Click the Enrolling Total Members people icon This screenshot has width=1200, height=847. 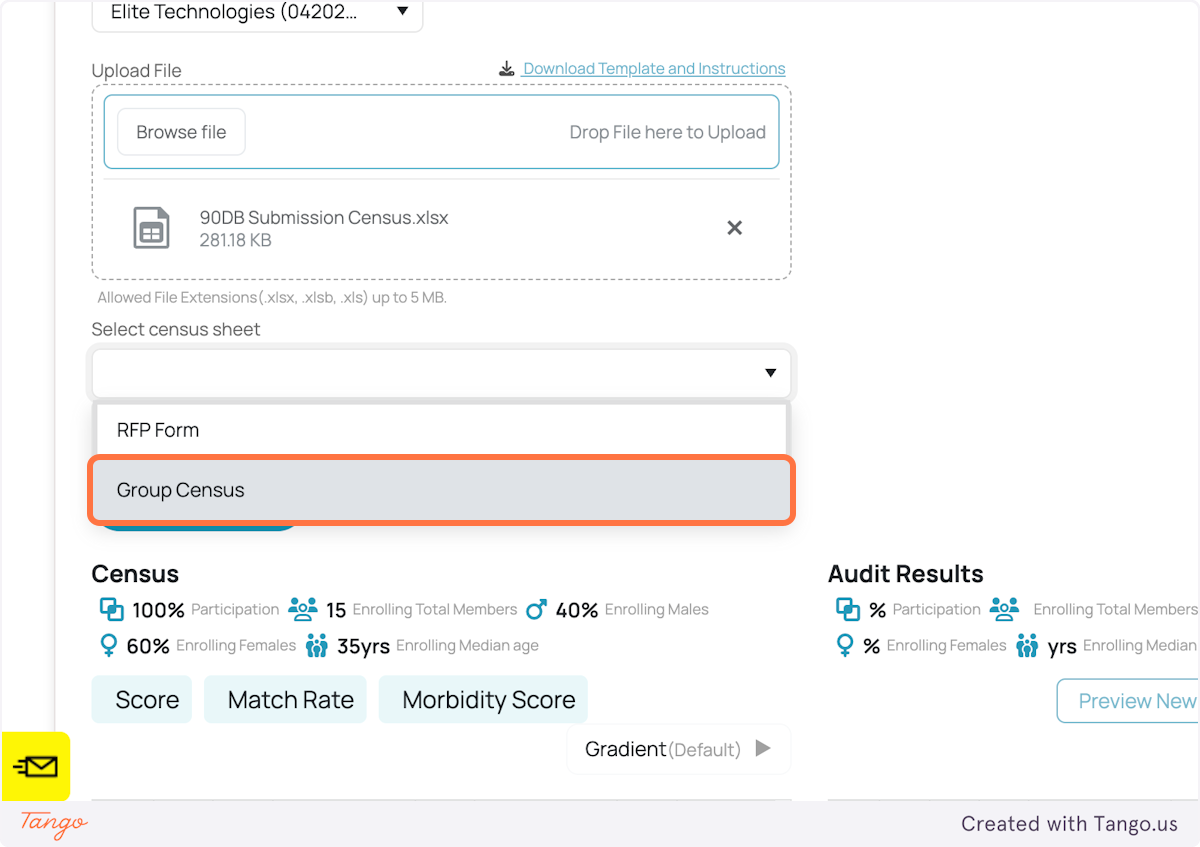302,608
